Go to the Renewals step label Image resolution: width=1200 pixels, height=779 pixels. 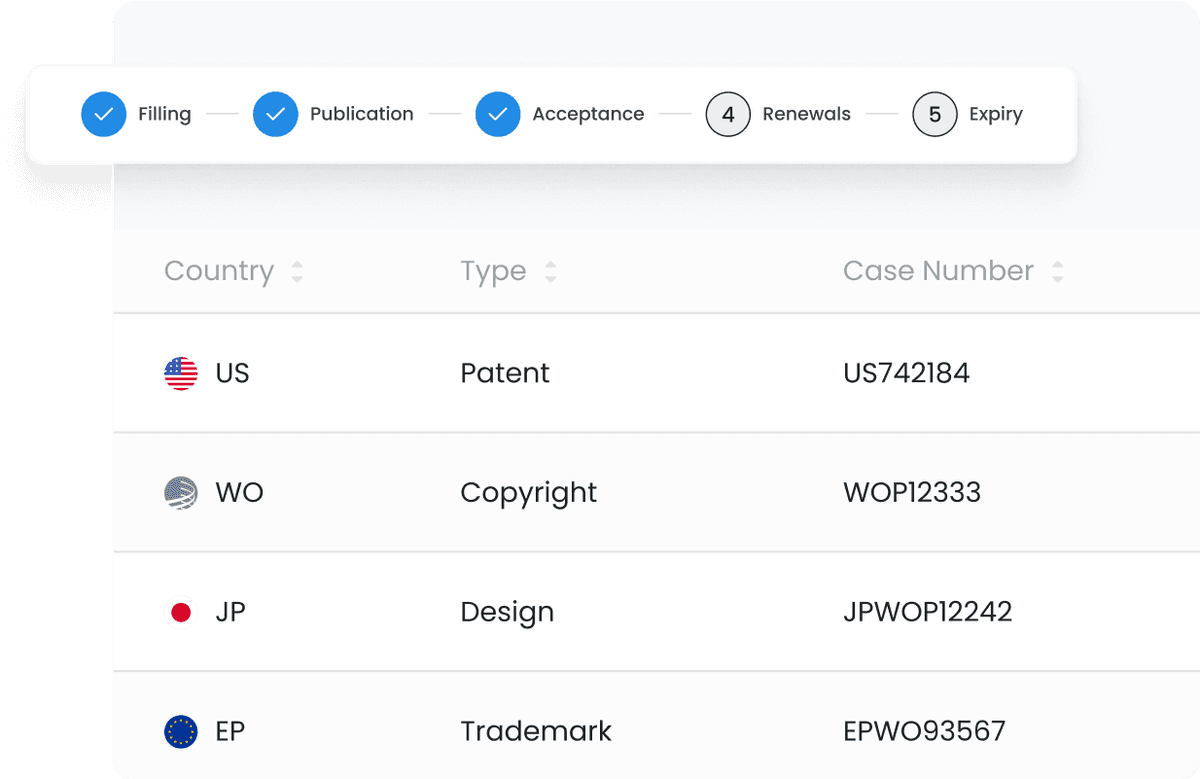(807, 114)
